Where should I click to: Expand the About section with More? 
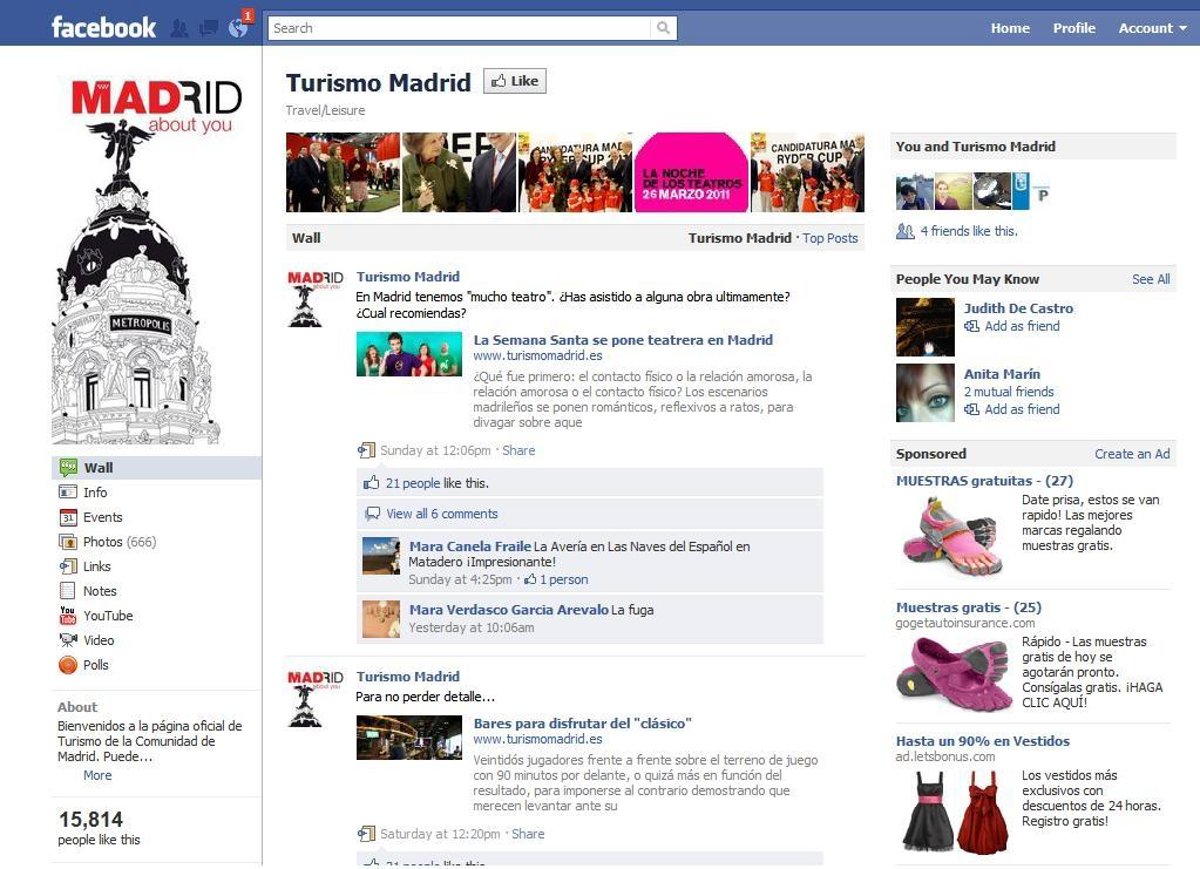click(x=97, y=775)
